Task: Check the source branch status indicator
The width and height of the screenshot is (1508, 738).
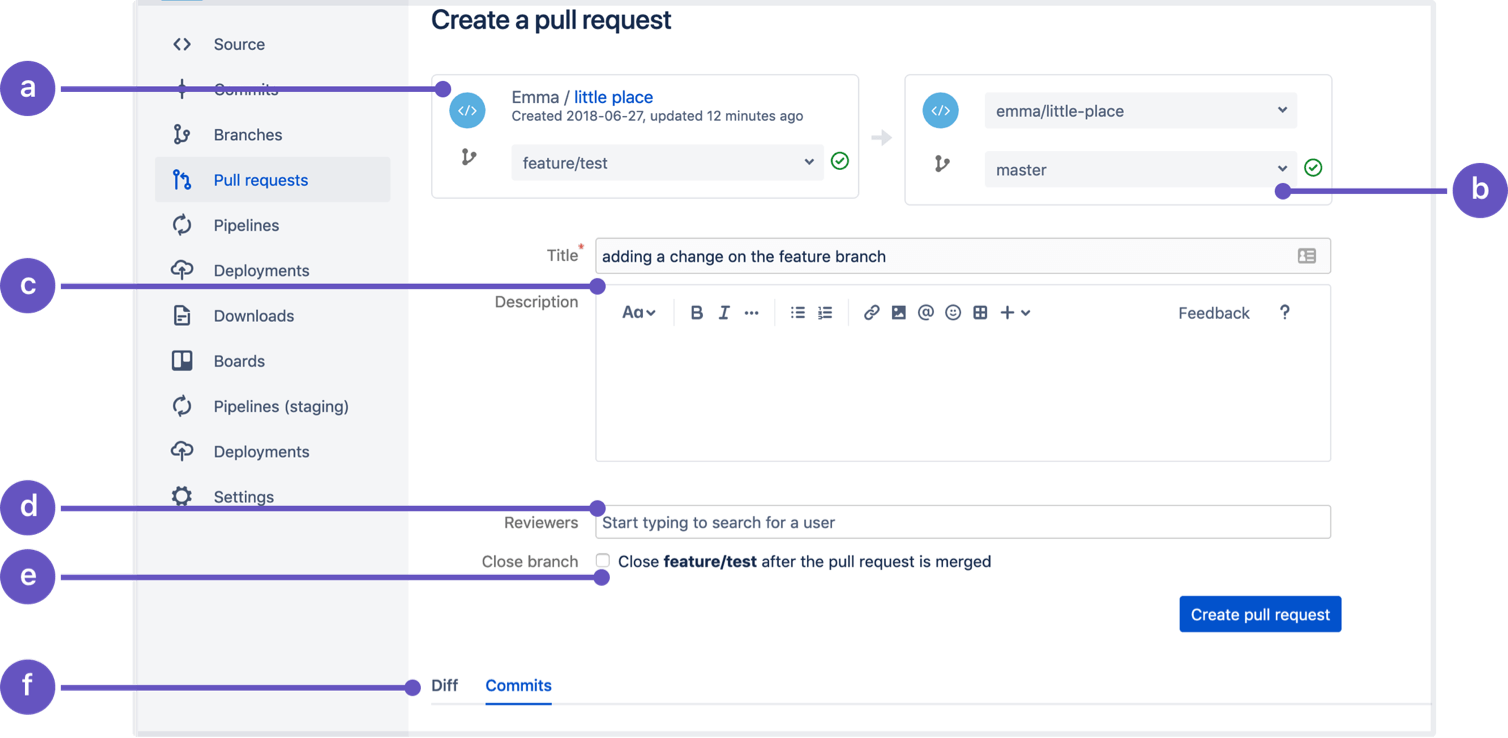Action: click(839, 160)
